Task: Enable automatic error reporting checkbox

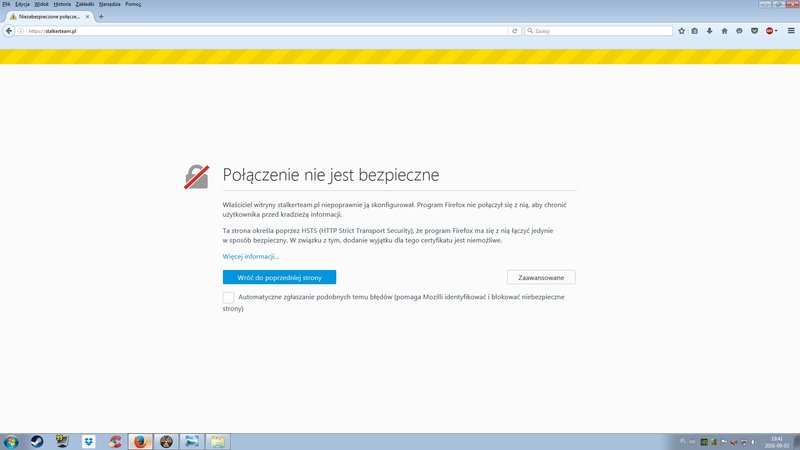Action: pyautogui.click(x=229, y=298)
